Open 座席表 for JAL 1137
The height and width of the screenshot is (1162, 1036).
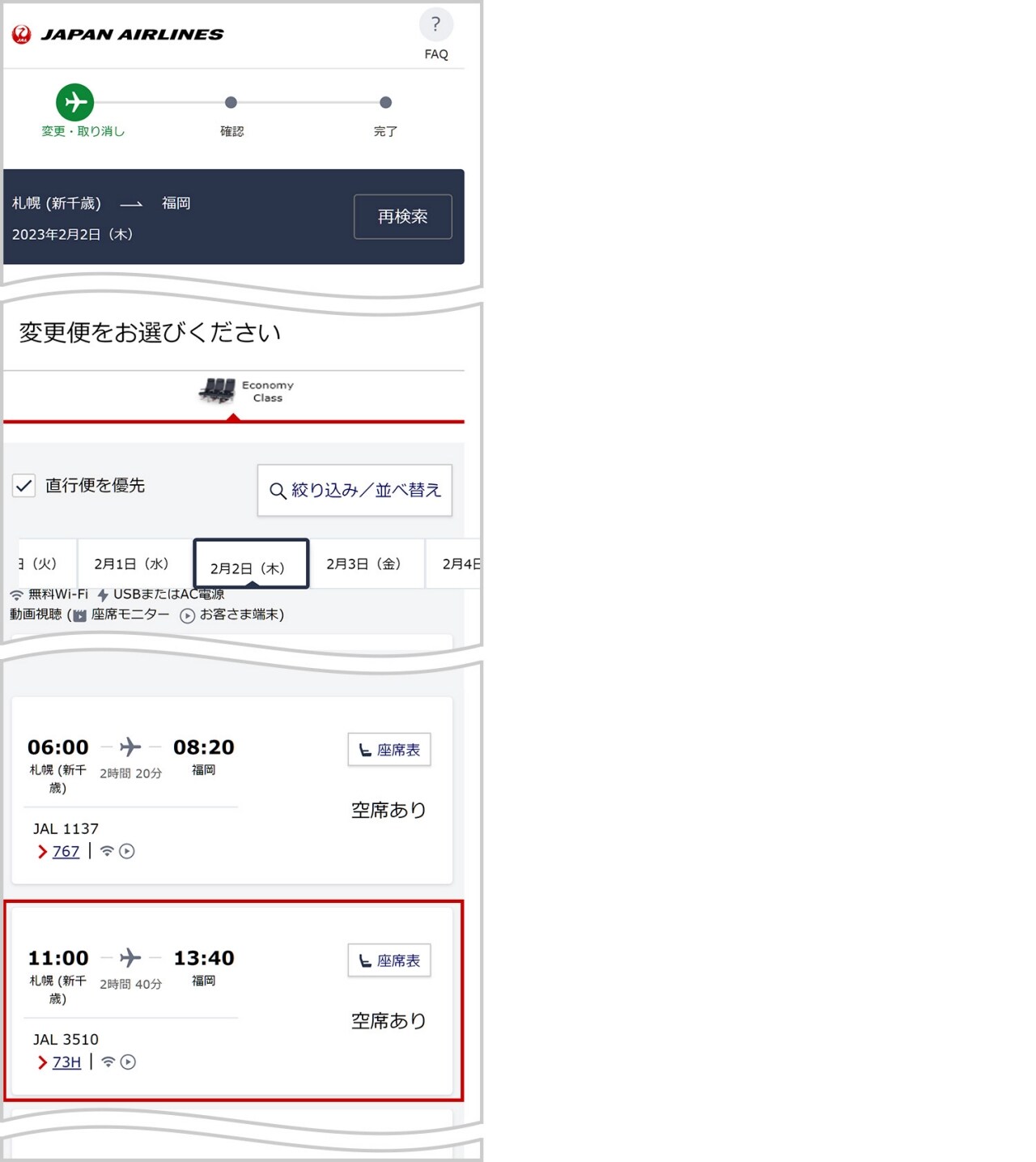389,750
